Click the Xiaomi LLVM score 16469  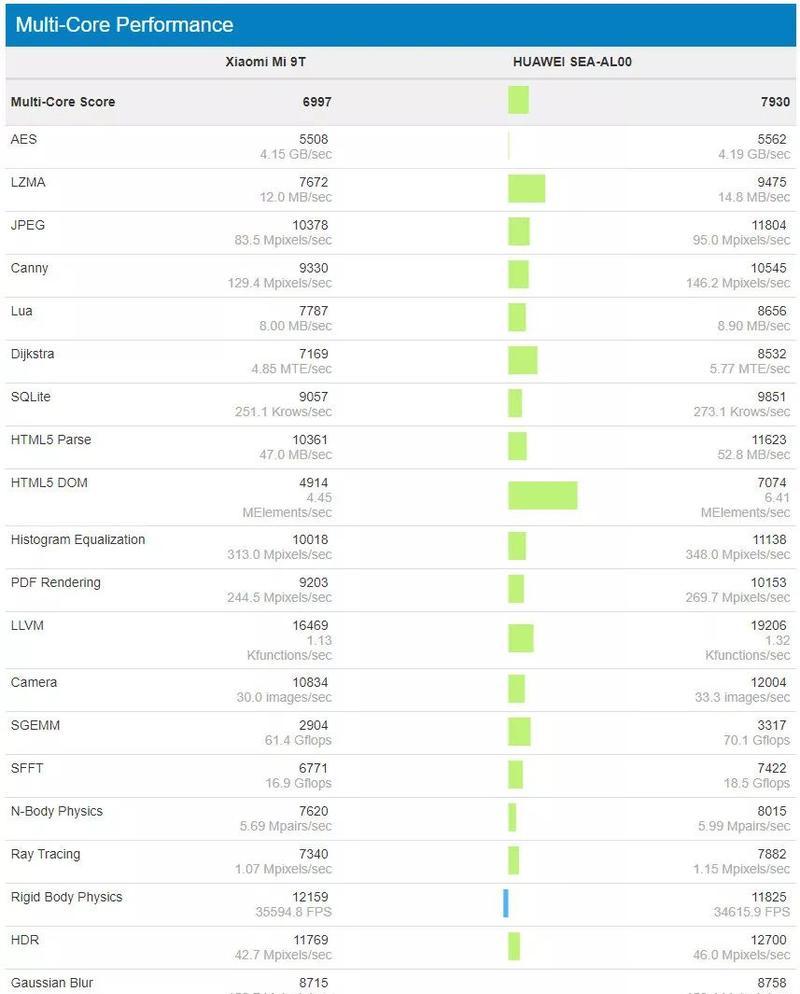coord(310,625)
